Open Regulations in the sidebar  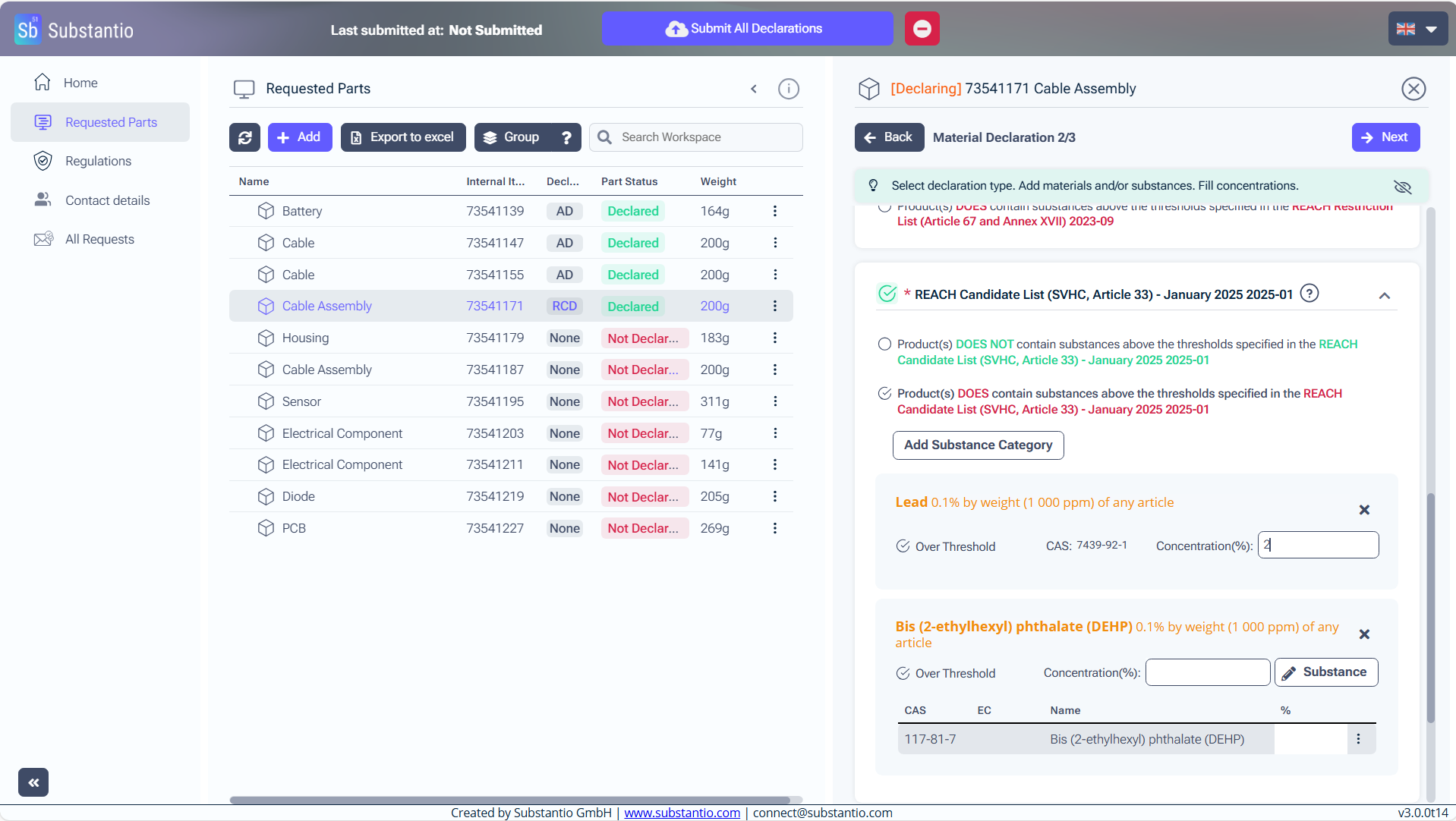[x=98, y=161]
